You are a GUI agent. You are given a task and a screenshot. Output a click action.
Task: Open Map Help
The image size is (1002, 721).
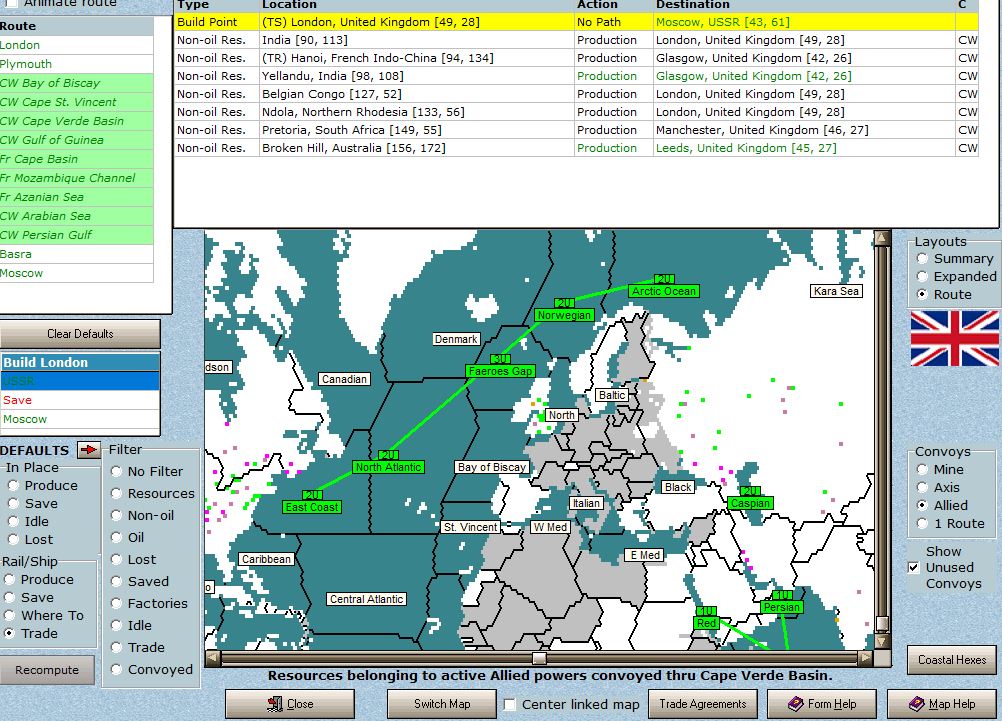coord(942,704)
